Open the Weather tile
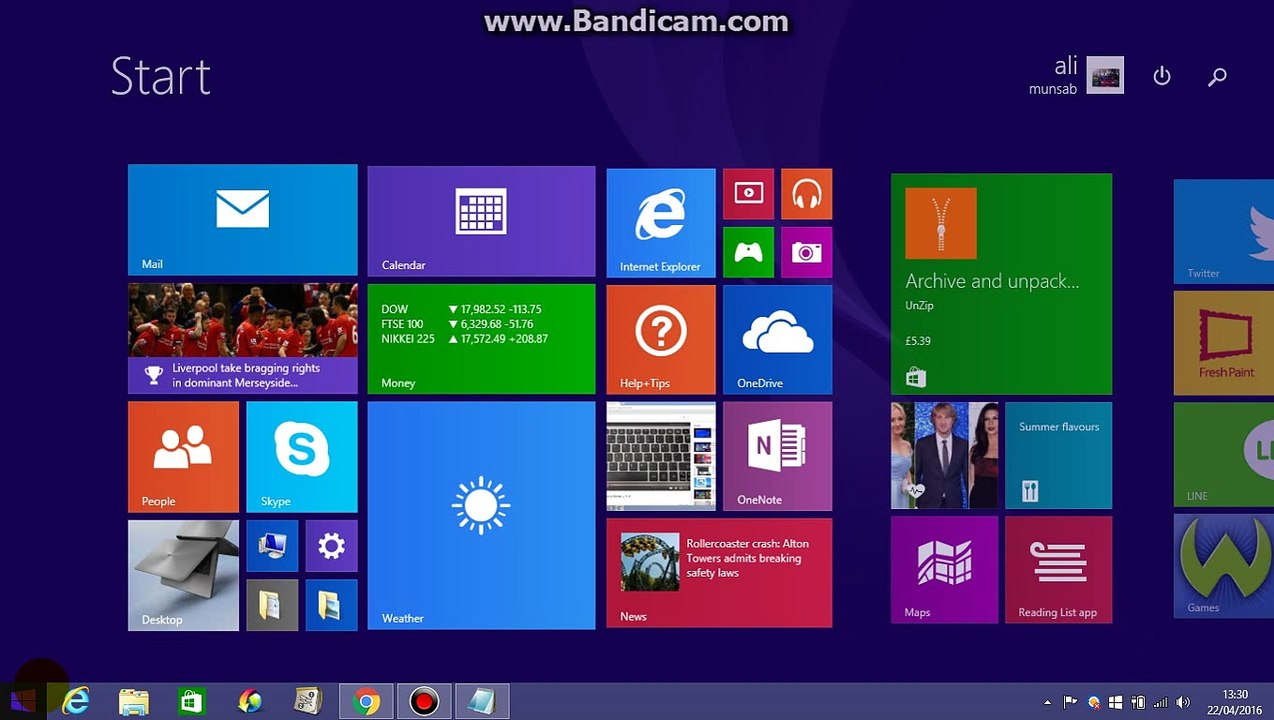The width and height of the screenshot is (1274, 720). 481,515
